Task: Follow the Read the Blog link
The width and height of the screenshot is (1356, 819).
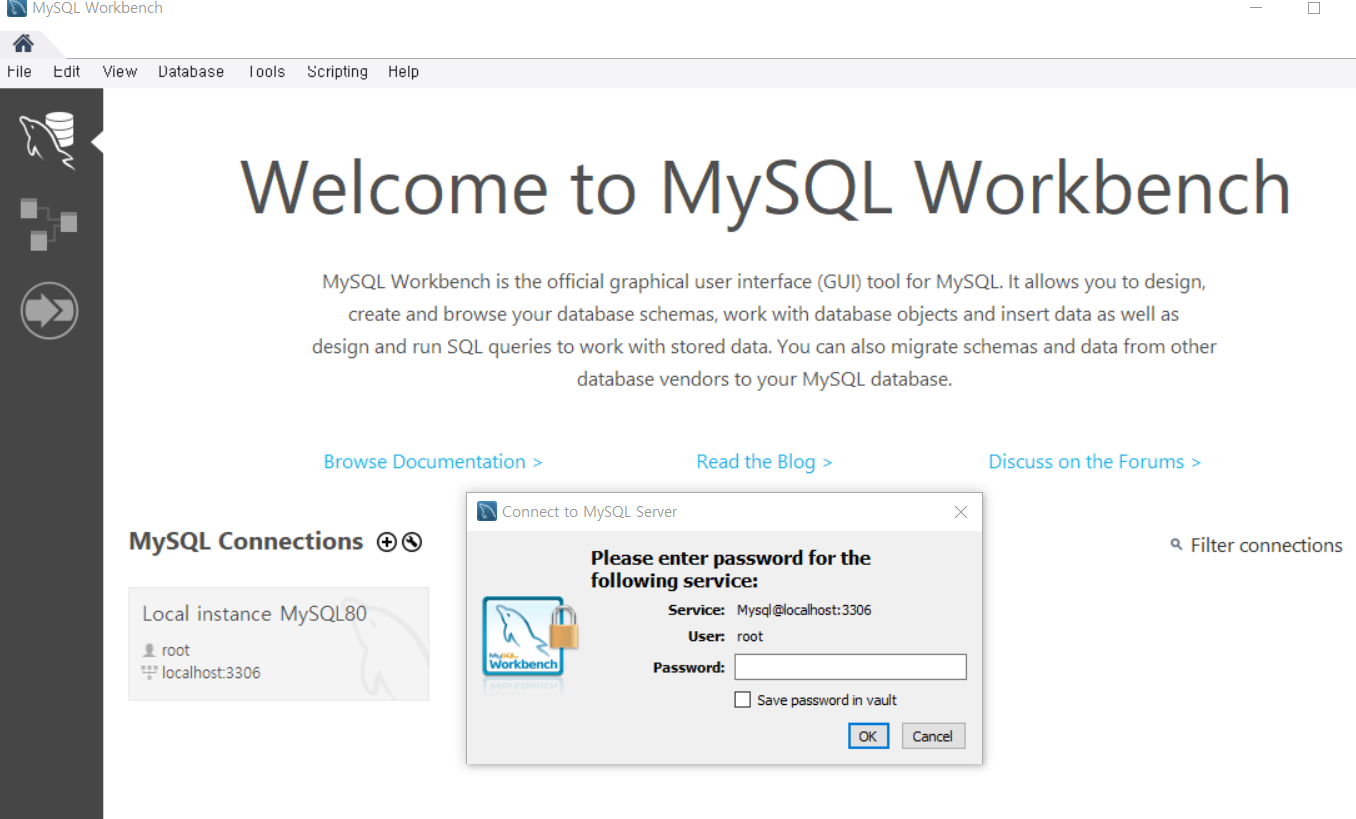Action: 764,462
